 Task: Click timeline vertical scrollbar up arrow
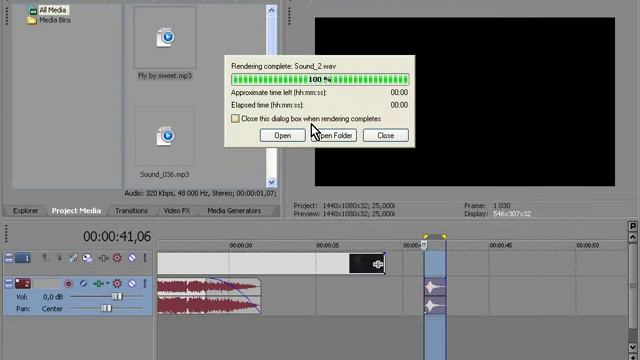[x=633, y=237]
